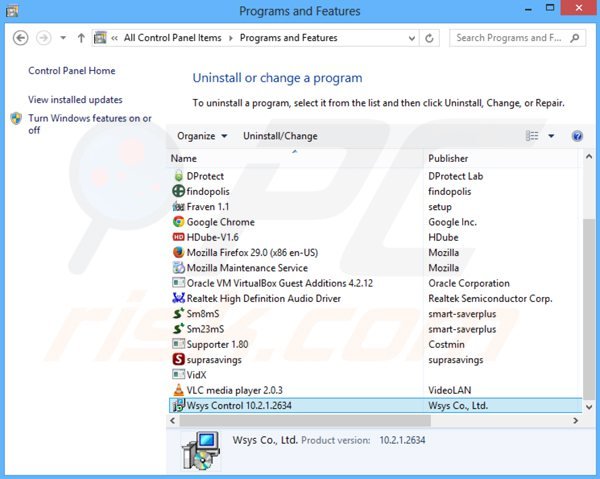
Task: Click the 'Costmin' publisher cell
Action: tap(446, 345)
